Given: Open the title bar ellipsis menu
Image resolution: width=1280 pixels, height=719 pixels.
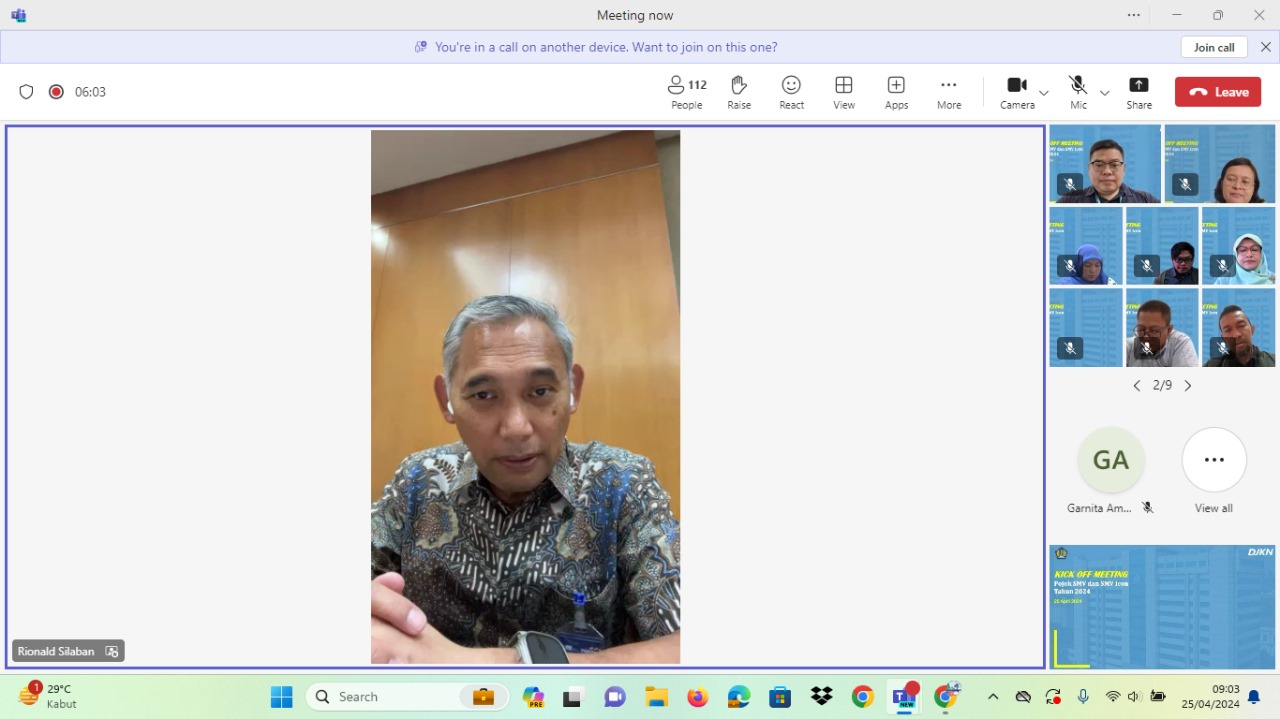Looking at the screenshot, I should click(x=1133, y=15).
